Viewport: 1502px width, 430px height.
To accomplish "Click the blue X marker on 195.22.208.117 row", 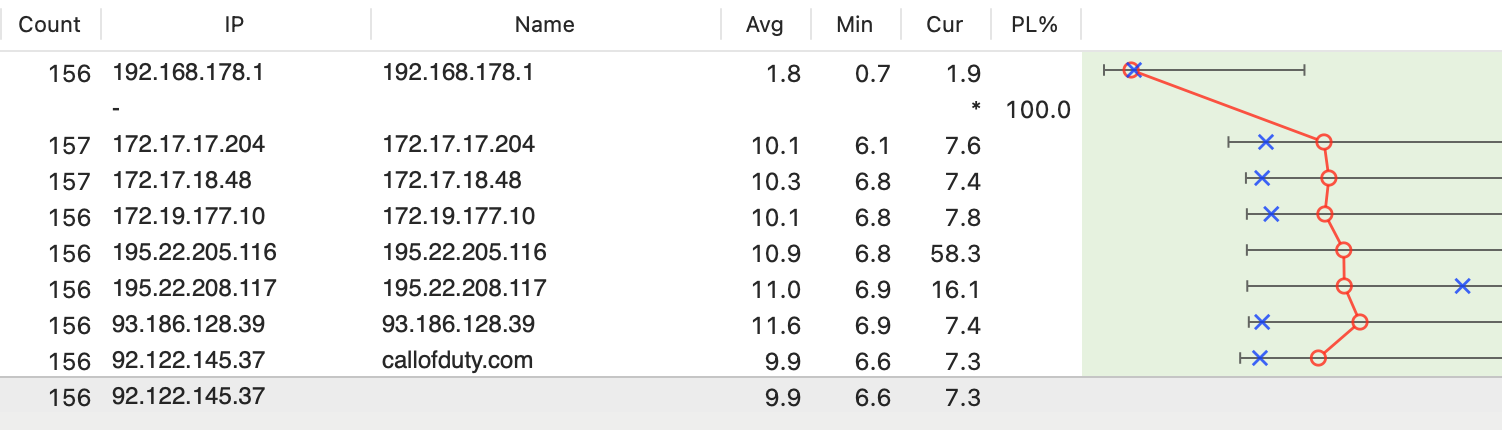I will (x=1463, y=287).
